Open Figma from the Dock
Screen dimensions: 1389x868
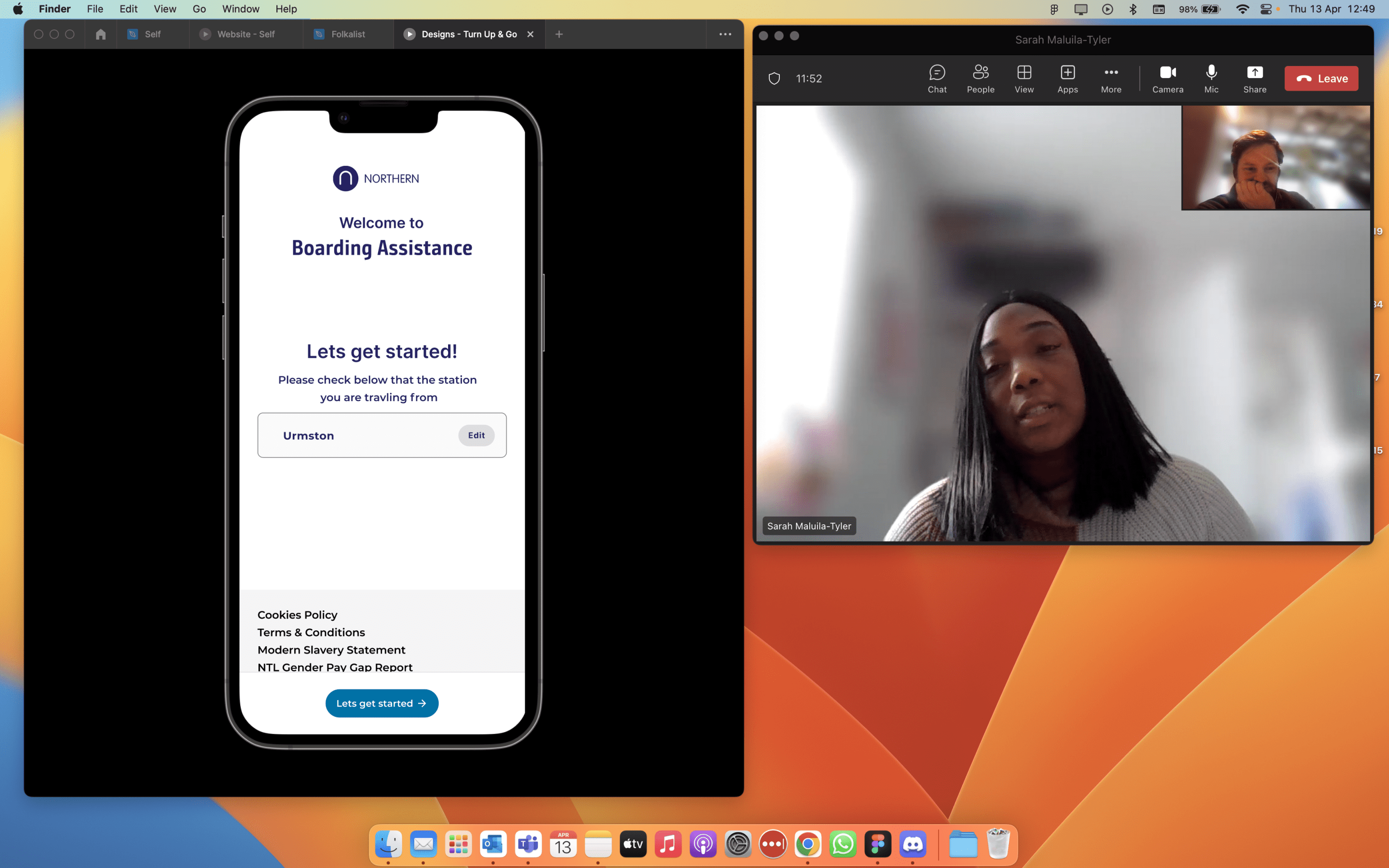coord(878,844)
